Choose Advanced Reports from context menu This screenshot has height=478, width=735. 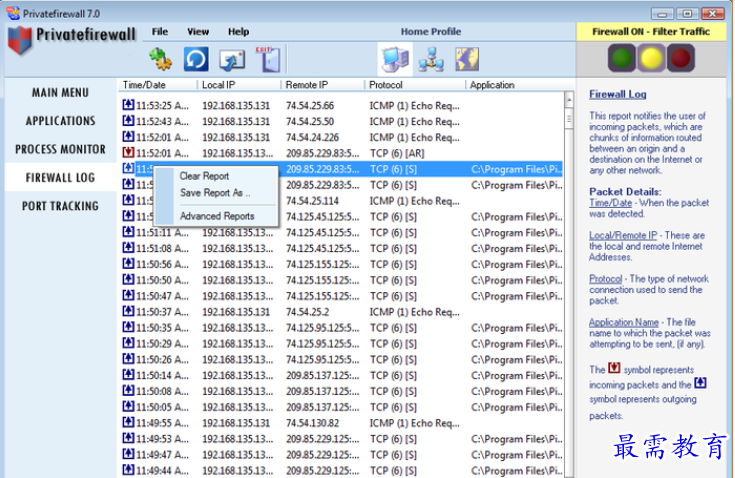tap(217, 216)
